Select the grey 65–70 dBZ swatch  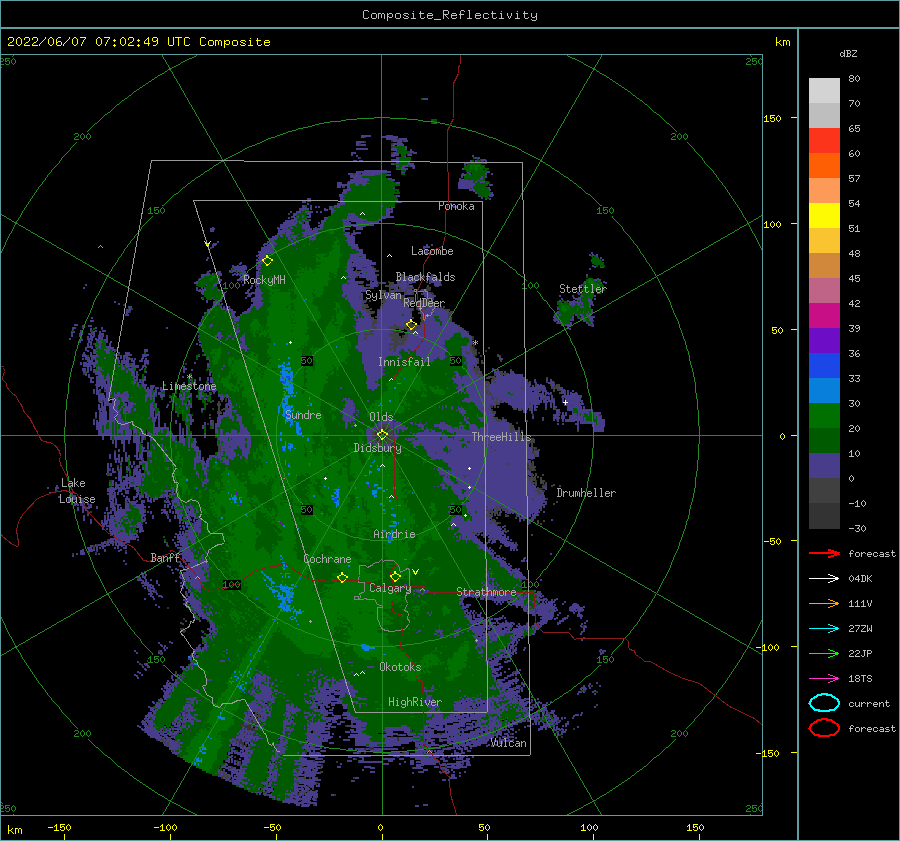824,115
